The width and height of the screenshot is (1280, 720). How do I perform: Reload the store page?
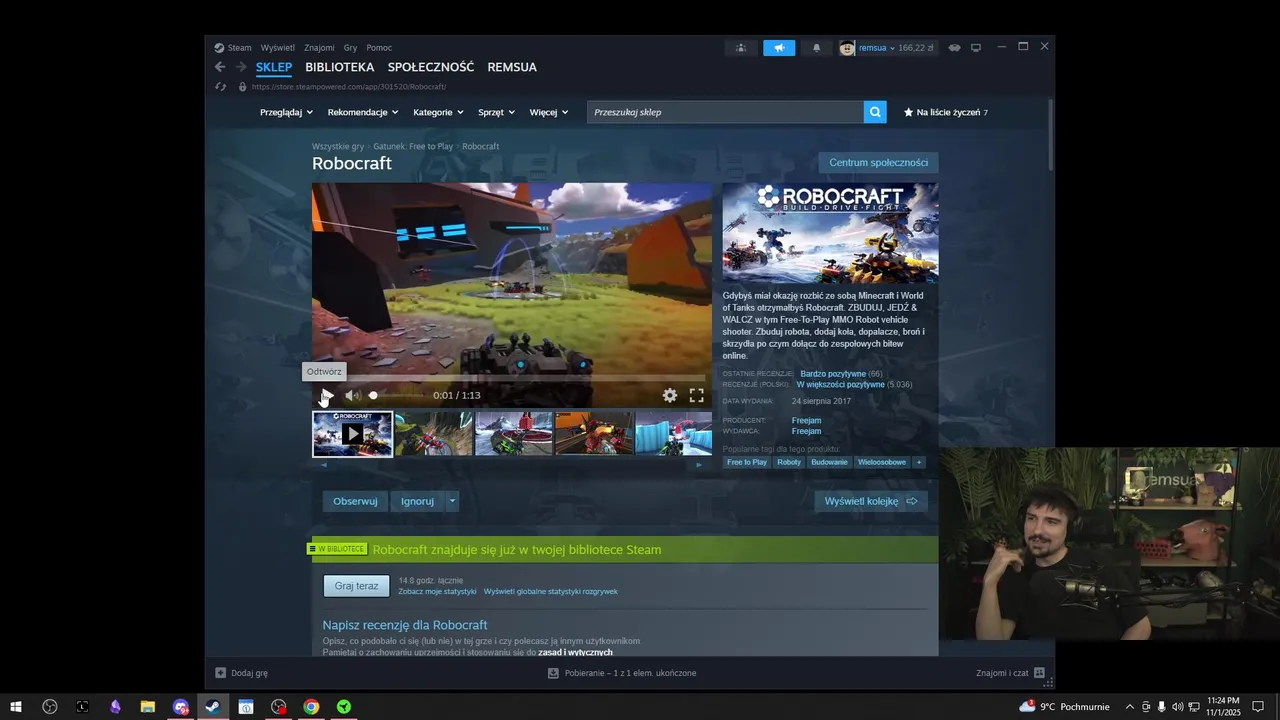tap(221, 87)
